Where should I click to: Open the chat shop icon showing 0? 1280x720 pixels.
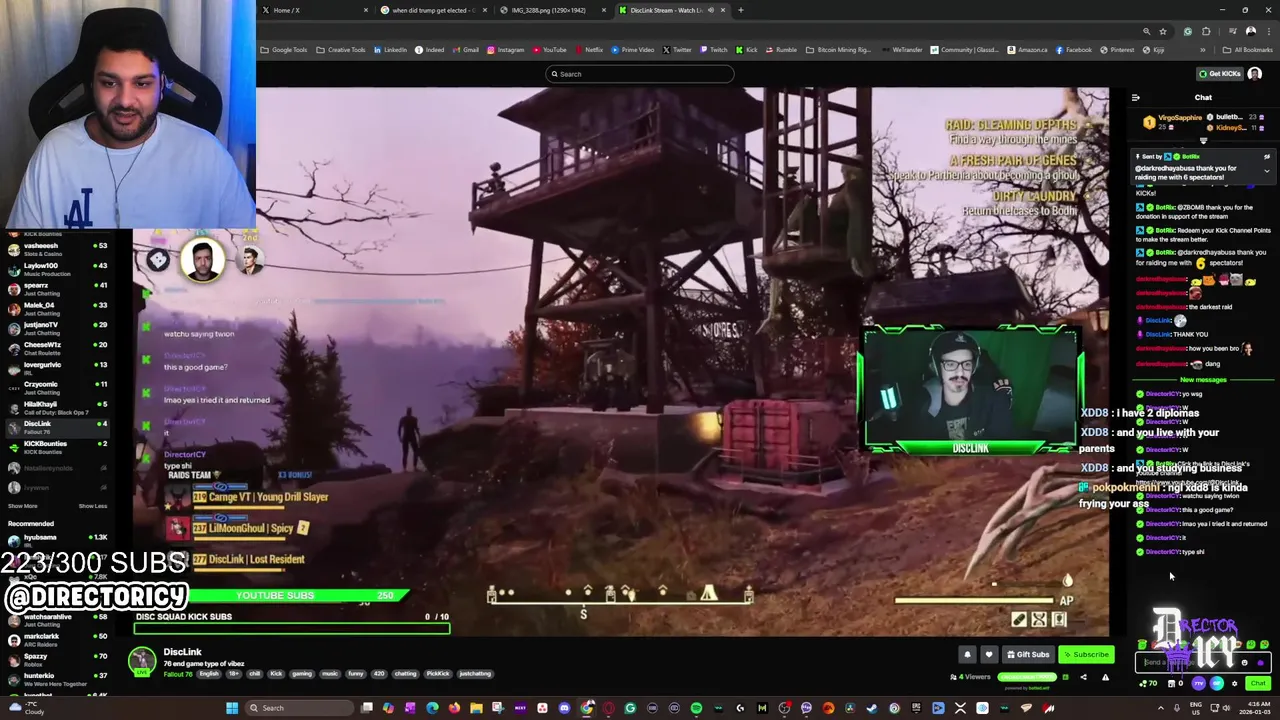click(1176, 684)
